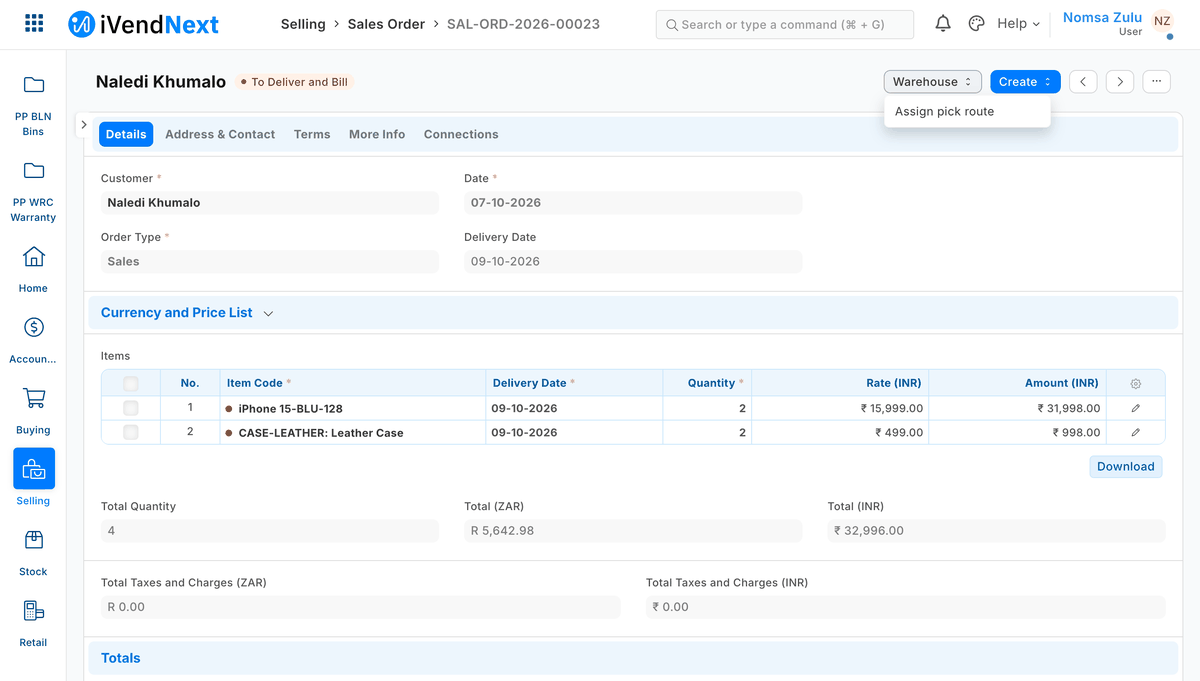
Task: Select the Details tab
Action: coord(126,134)
